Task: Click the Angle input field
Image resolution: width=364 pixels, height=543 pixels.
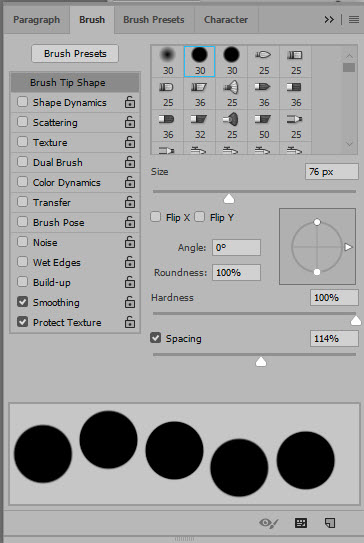Action: point(236,248)
